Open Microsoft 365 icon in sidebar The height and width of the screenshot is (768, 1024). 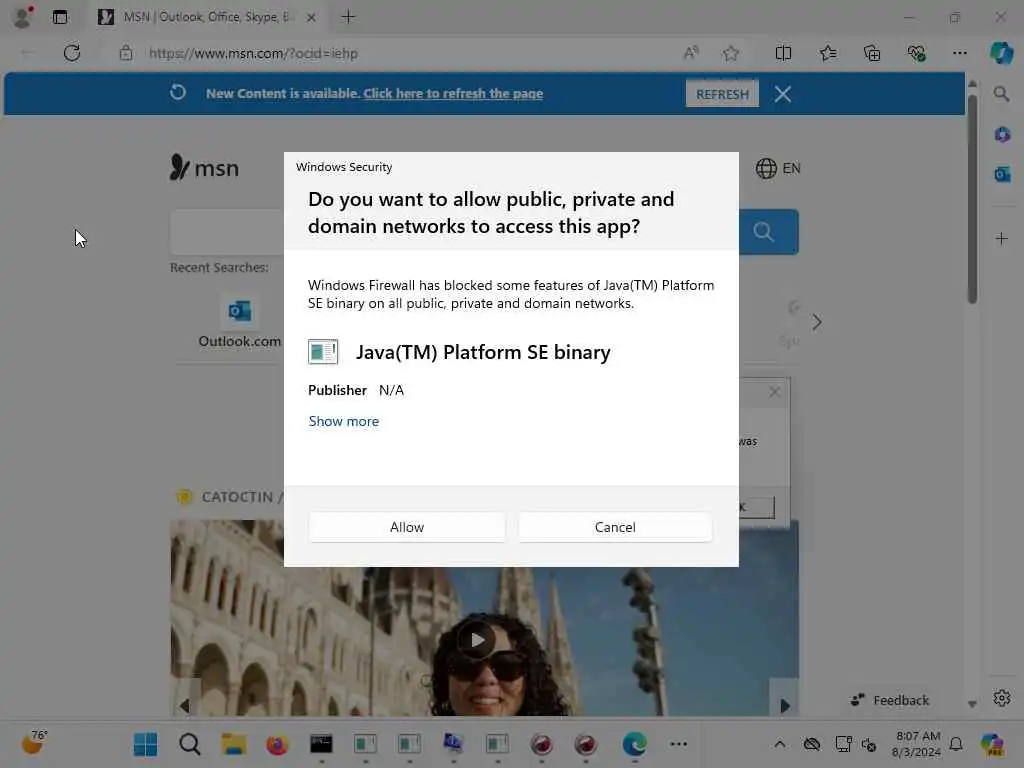tap(1002, 135)
